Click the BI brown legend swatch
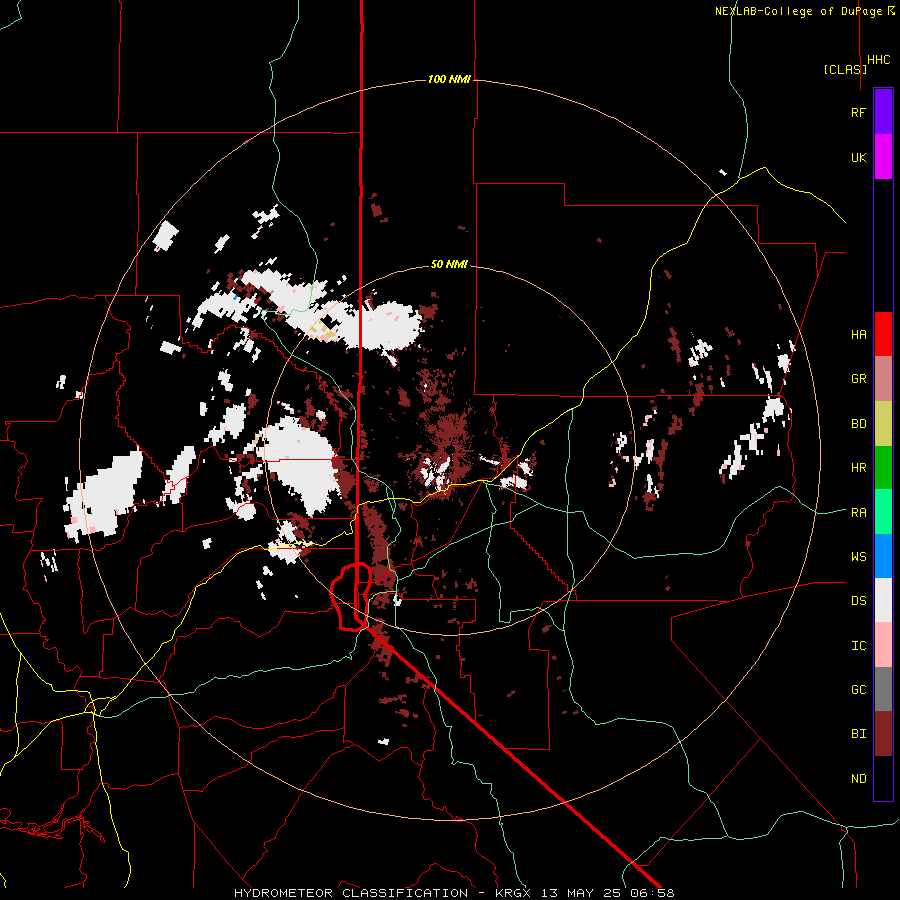900x900 pixels. coord(883,734)
